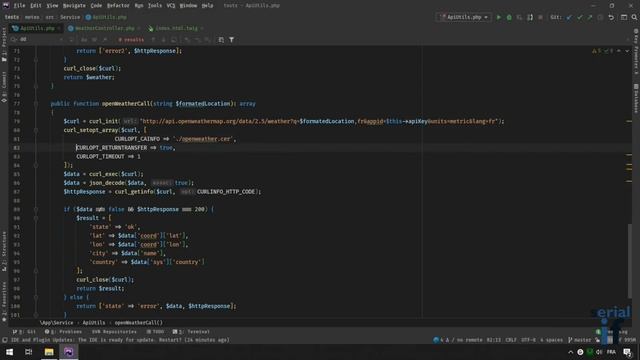Click the IDE update notification in status bar
The height and width of the screenshot is (360, 640).
(120, 340)
